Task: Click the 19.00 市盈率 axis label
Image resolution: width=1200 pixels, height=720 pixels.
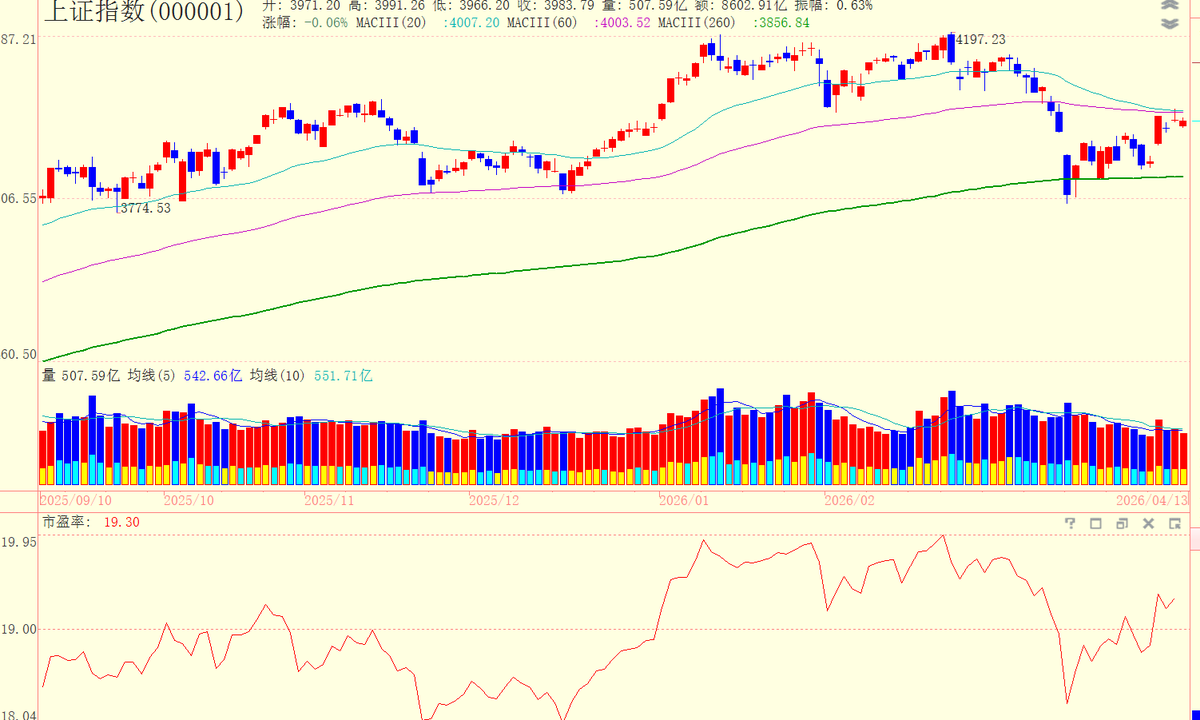Action: pyautogui.click(x=19, y=629)
